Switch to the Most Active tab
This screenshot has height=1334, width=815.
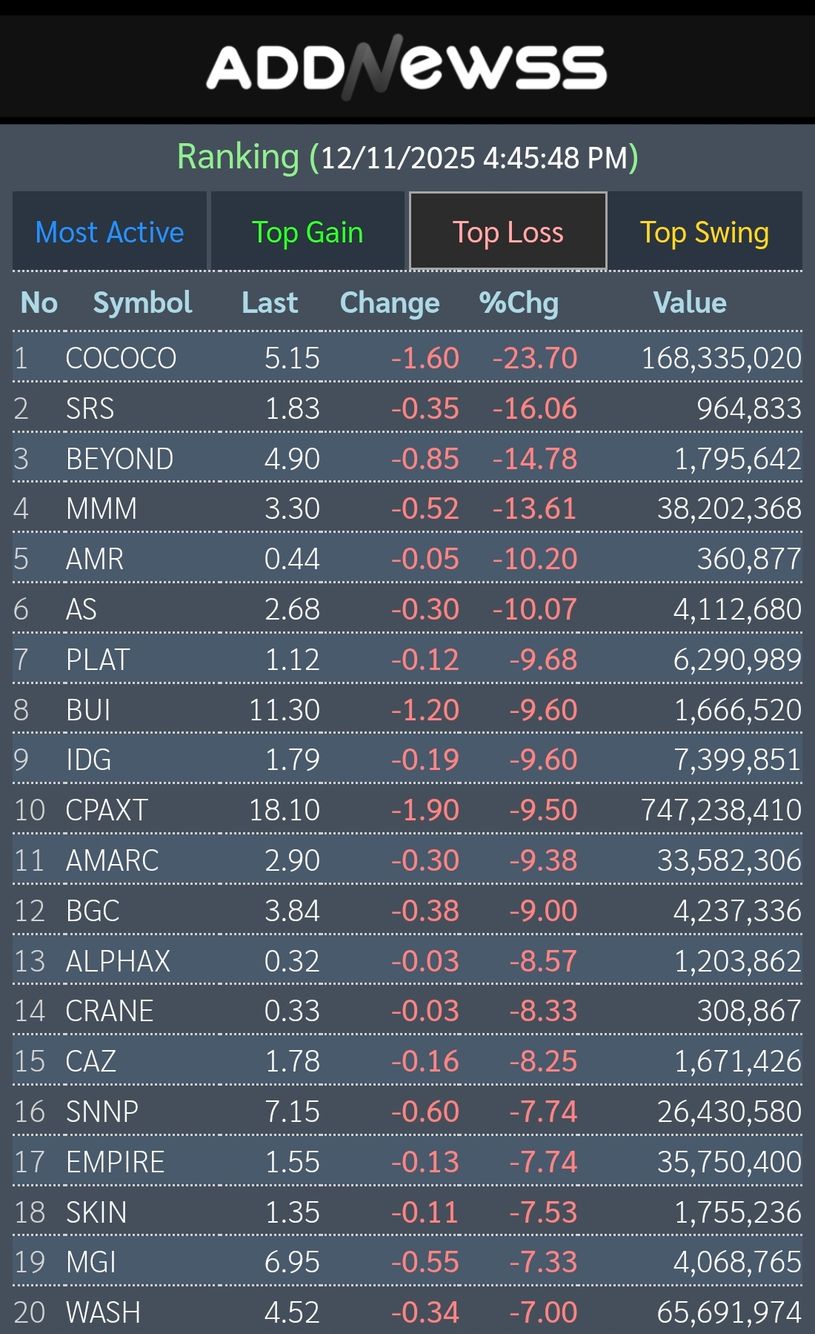(110, 232)
